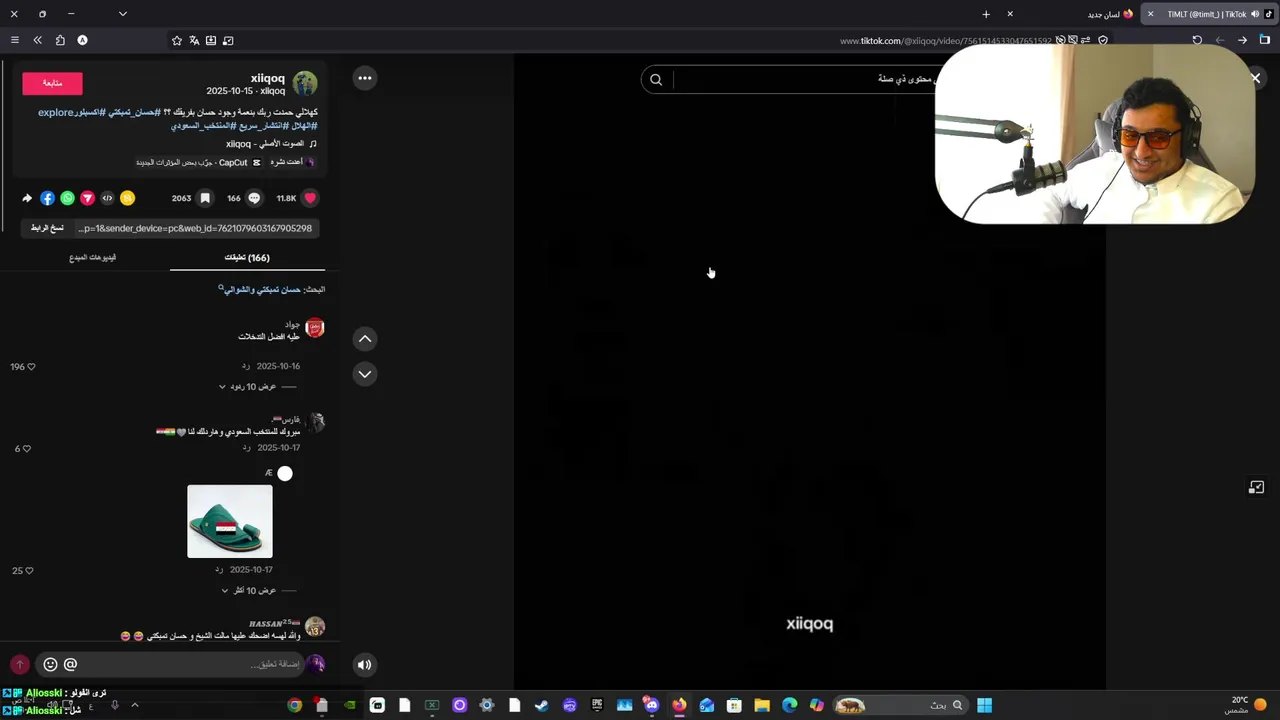Click the bookmark star icon in toolbar
Viewport: 1280px width, 720px height.
177,40
